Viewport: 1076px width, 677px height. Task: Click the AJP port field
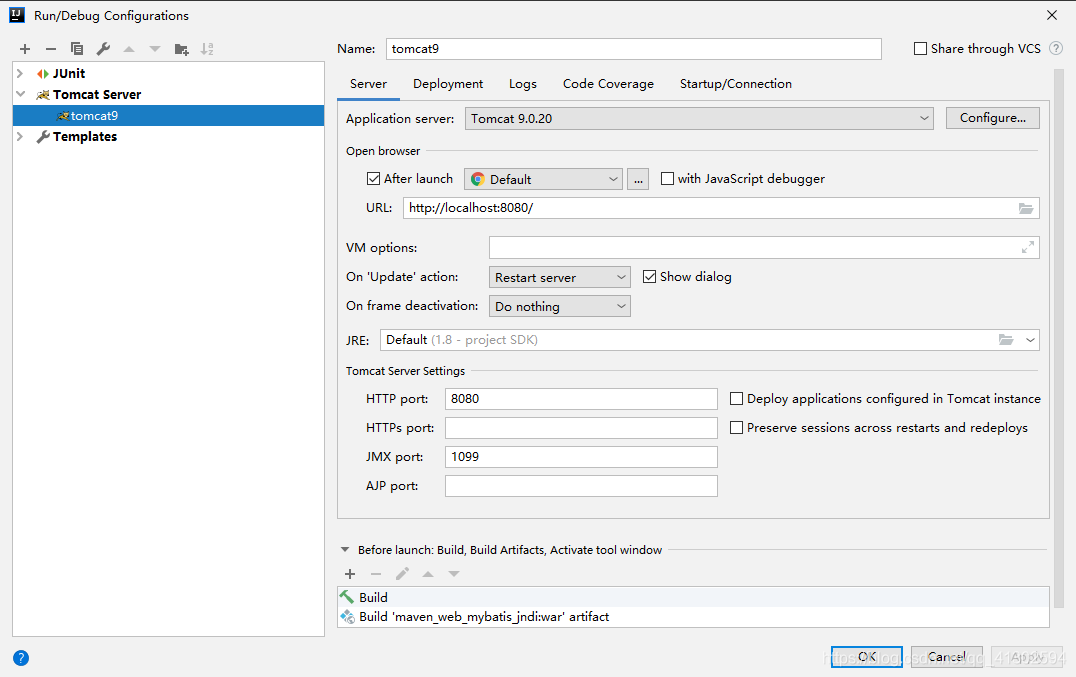(581, 486)
